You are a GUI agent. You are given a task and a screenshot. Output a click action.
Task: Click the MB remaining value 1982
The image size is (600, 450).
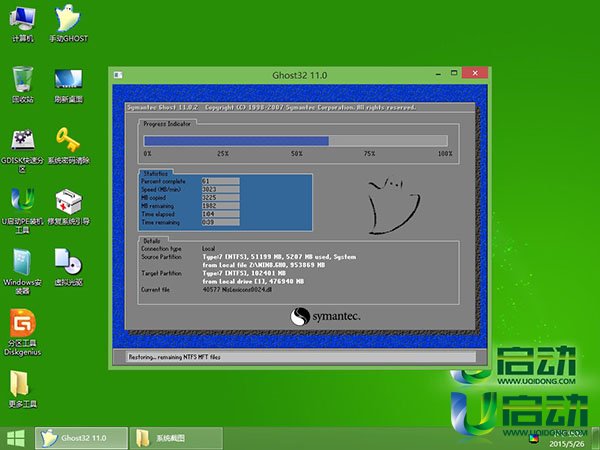tap(220, 206)
